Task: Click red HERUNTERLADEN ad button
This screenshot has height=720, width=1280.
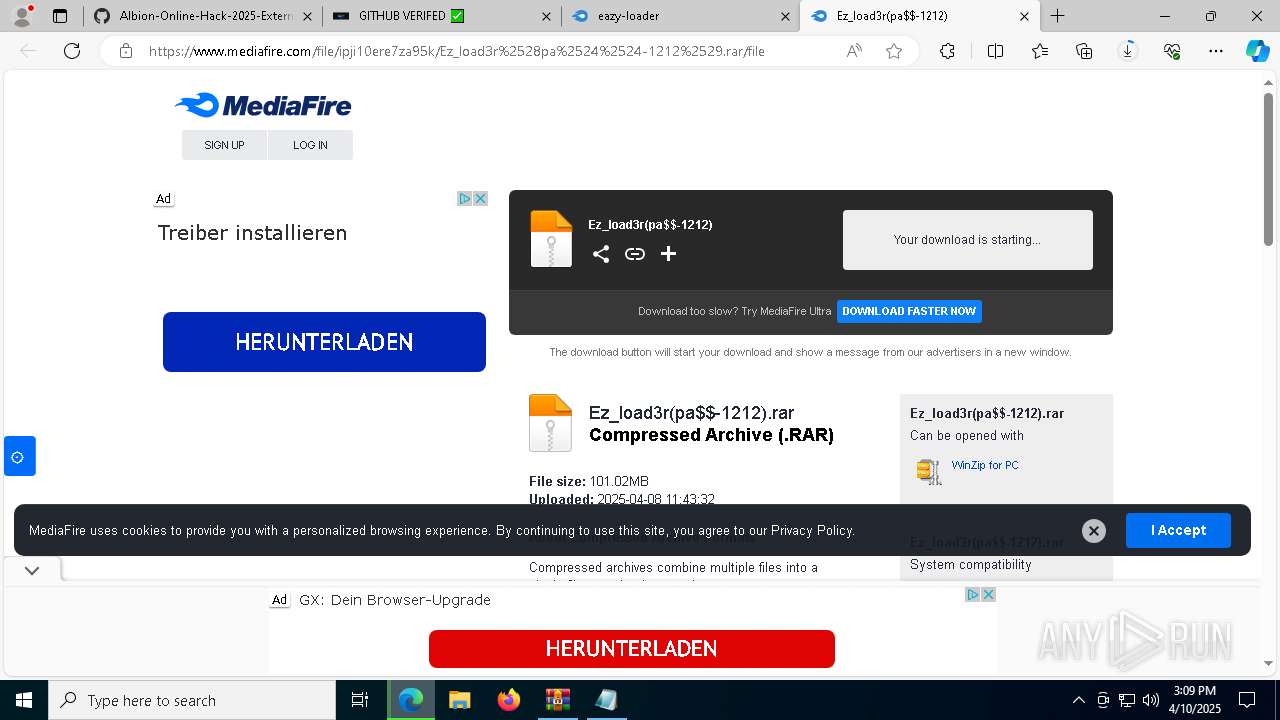Action: (632, 649)
